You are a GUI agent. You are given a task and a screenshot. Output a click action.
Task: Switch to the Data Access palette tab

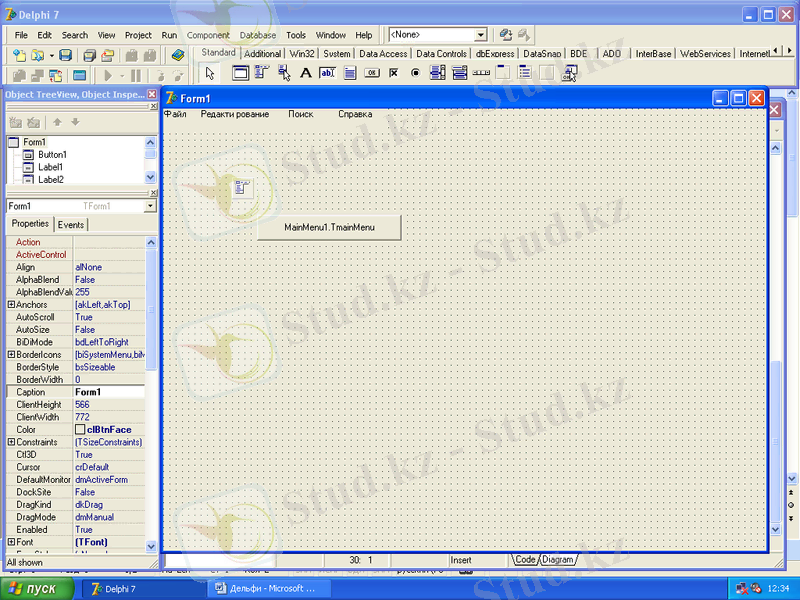pyautogui.click(x=383, y=54)
